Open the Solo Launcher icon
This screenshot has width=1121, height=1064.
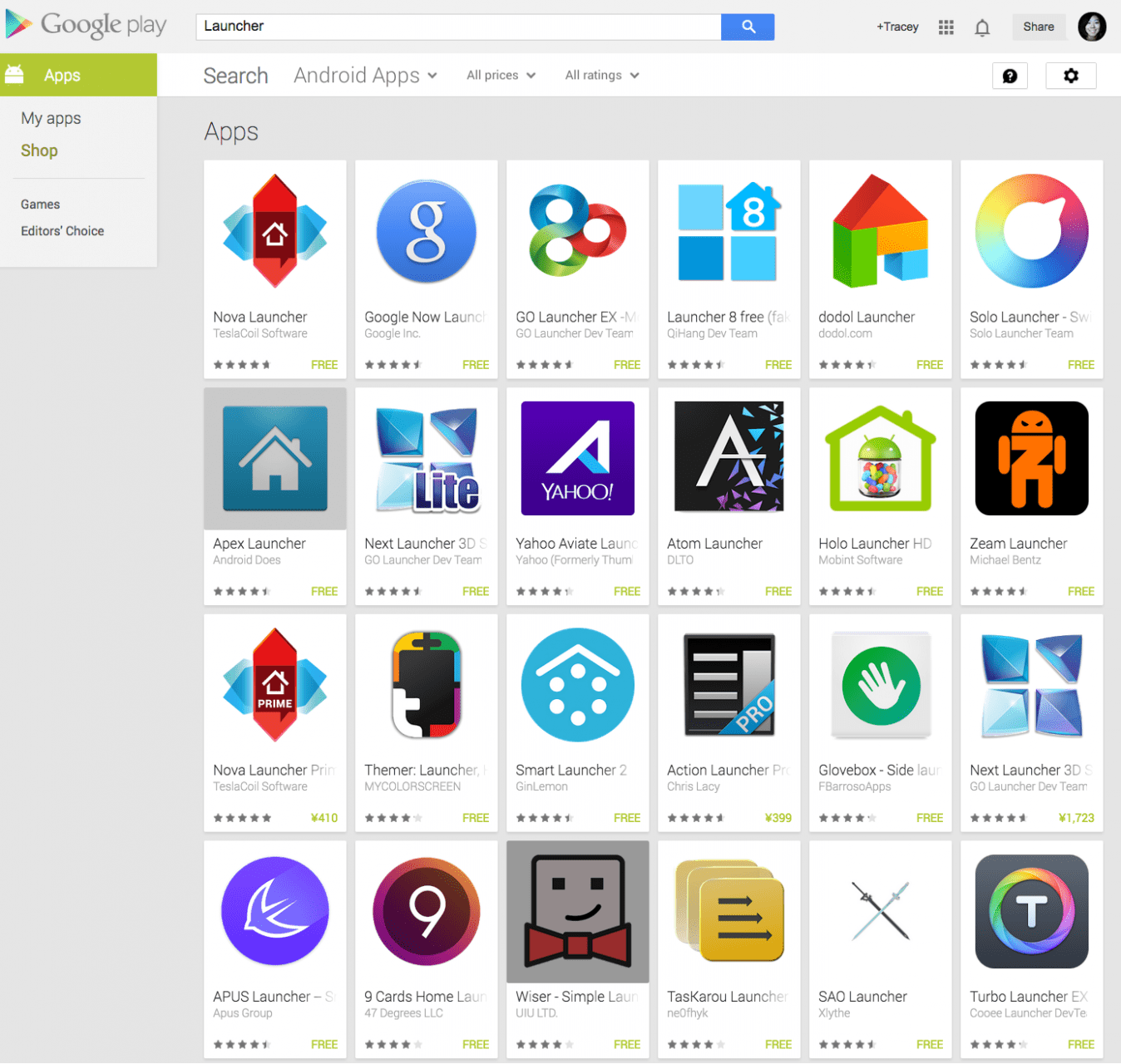pyautogui.click(x=1032, y=231)
